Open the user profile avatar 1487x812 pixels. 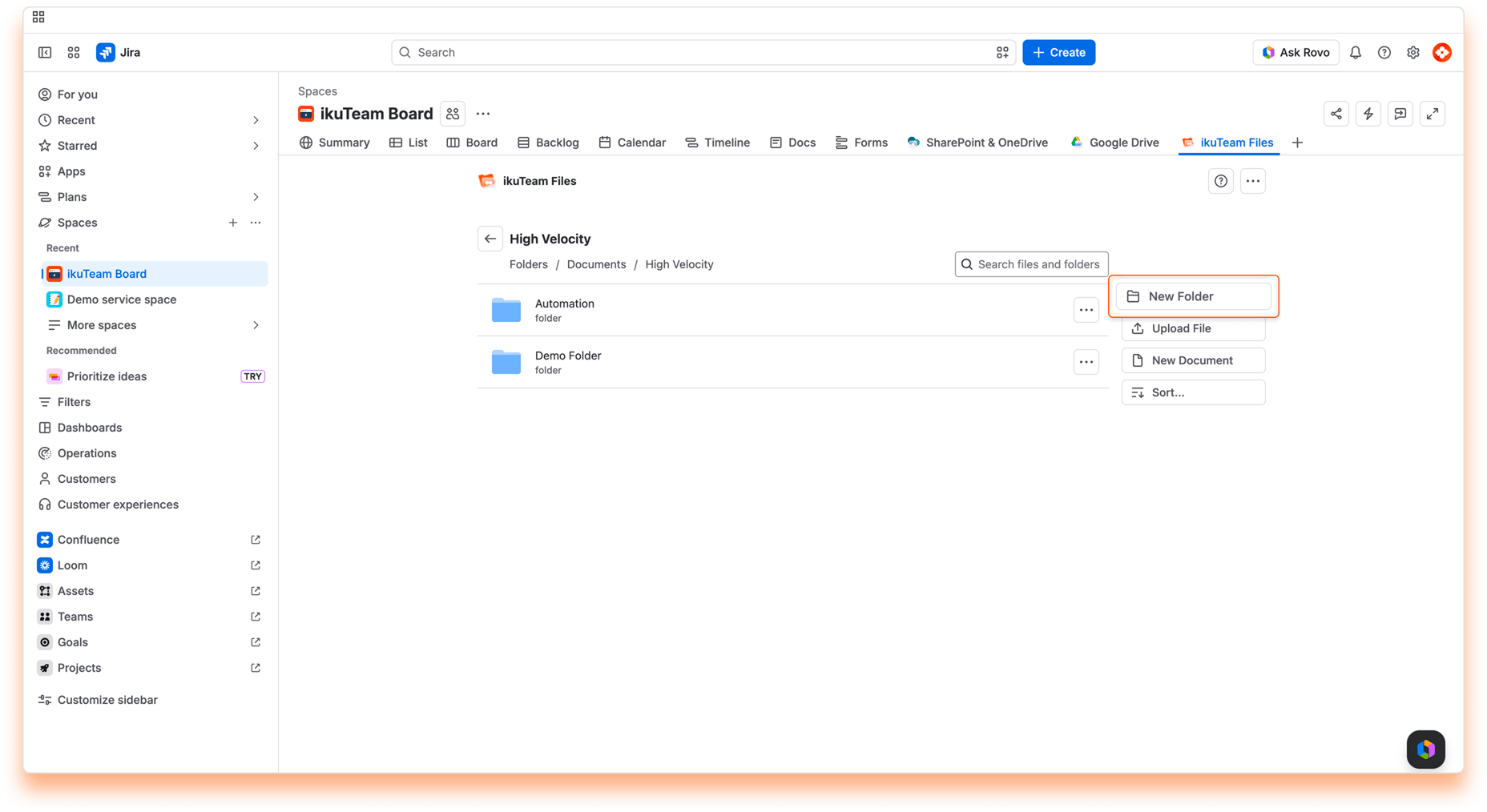[x=1442, y=53]
